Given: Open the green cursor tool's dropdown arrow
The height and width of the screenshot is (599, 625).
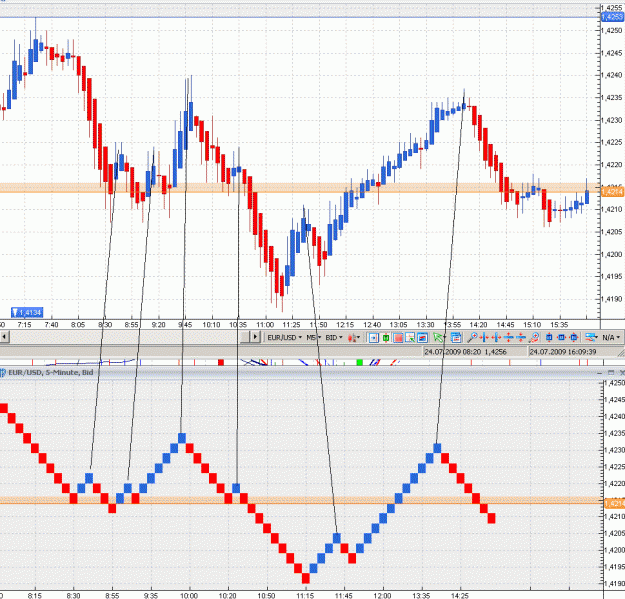Looking at the screenshot, I should pos(445,338).
